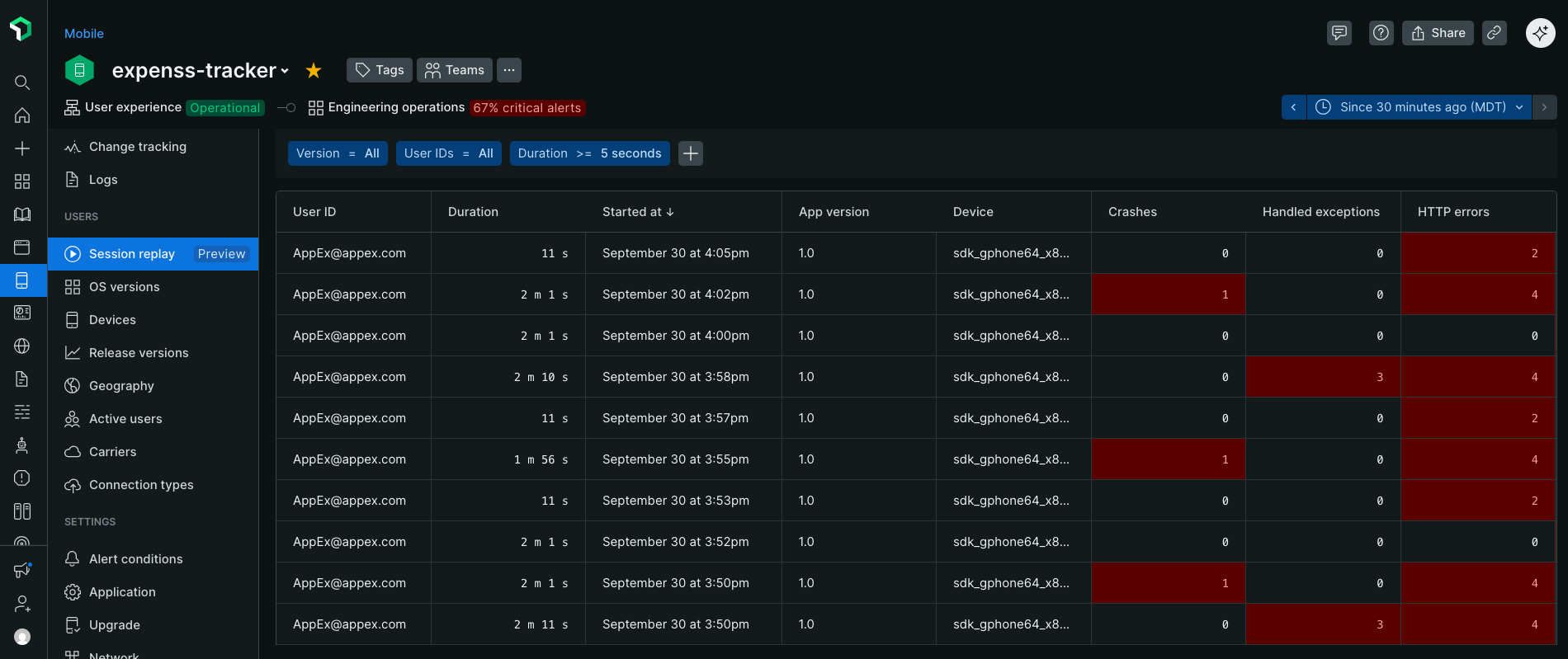
Task: Open the Since 30 minutes ago time picker
Action: click(x=1419, y=107)
